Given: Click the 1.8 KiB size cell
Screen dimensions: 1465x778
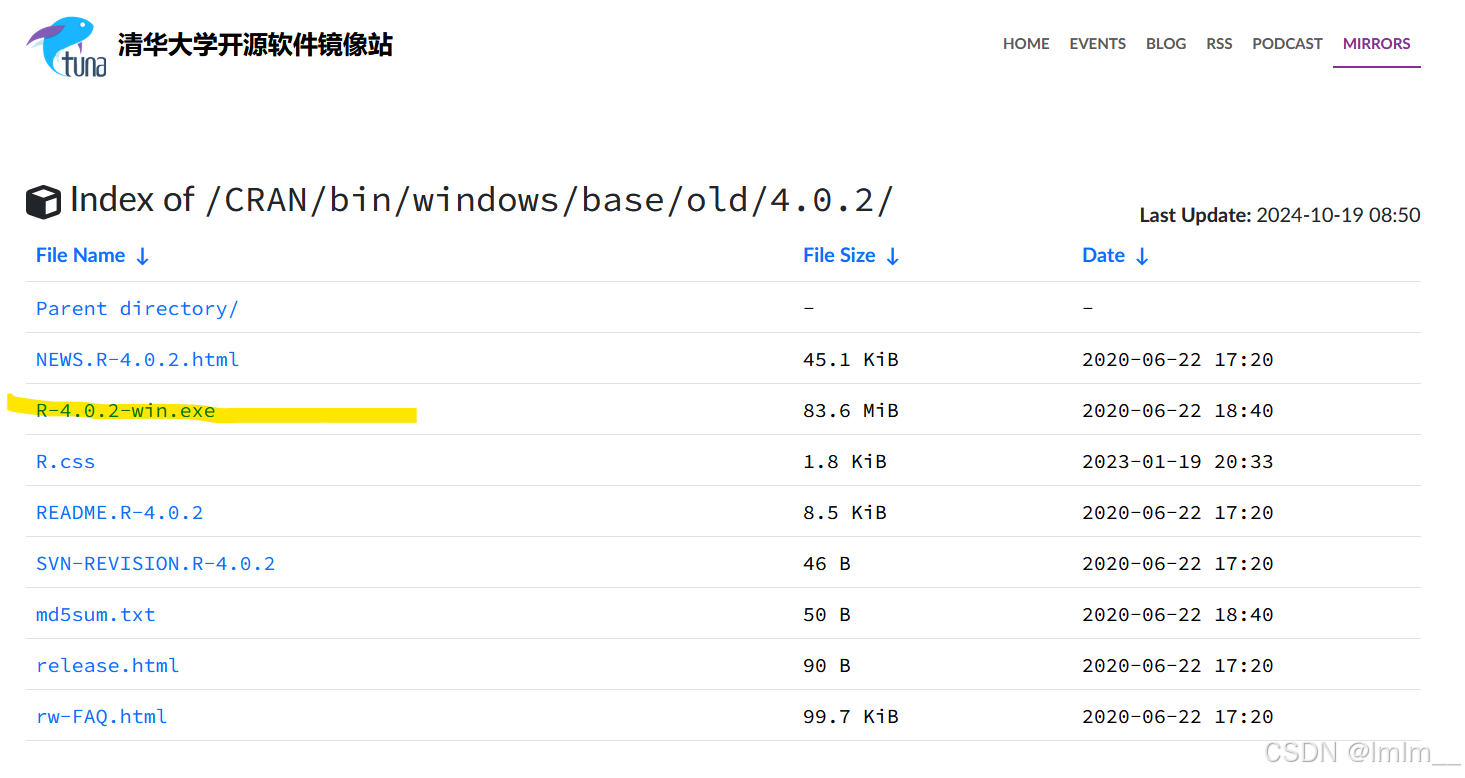Looking at the screenshot, I should pyautogui.click(x=844, y=461).
